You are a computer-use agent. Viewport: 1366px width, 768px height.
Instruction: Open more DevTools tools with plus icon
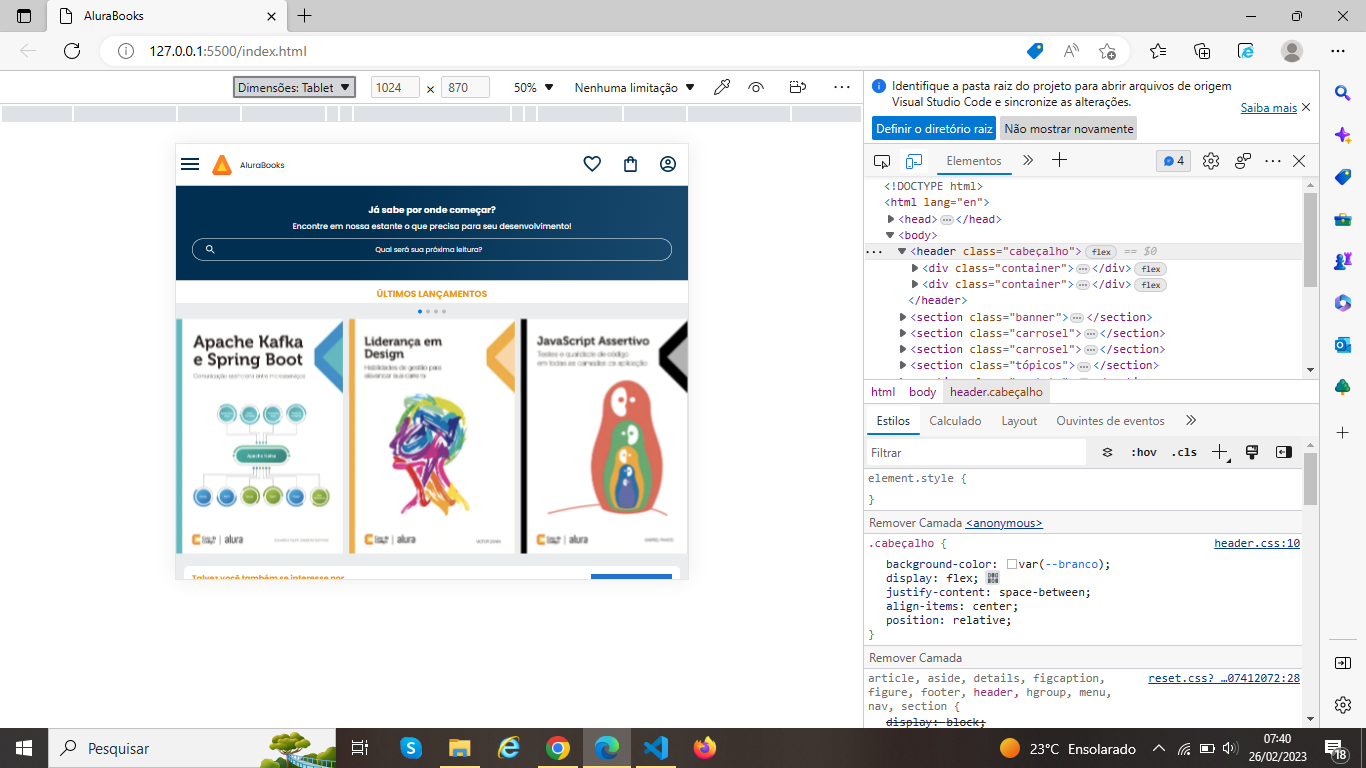coord(1060,160)
